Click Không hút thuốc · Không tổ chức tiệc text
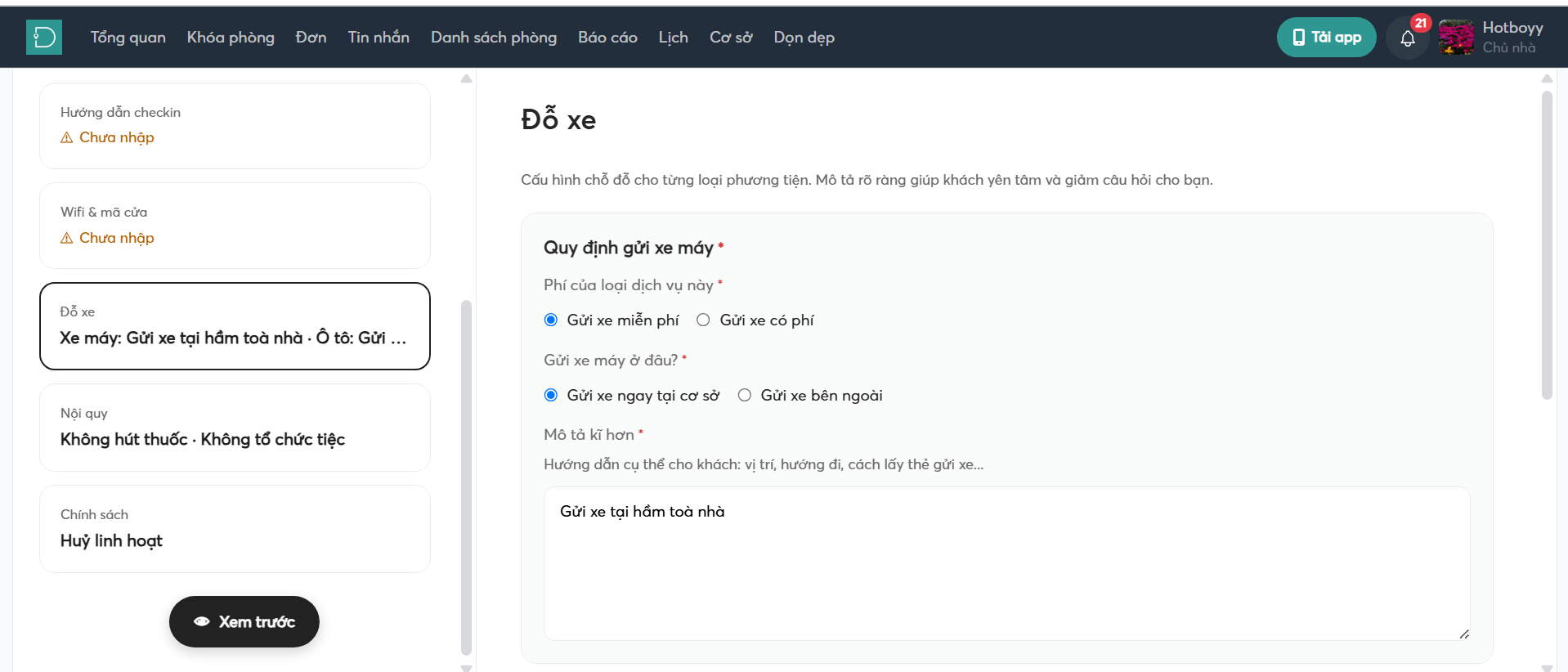The image size is (1568, 672). (x=203, y=439)
